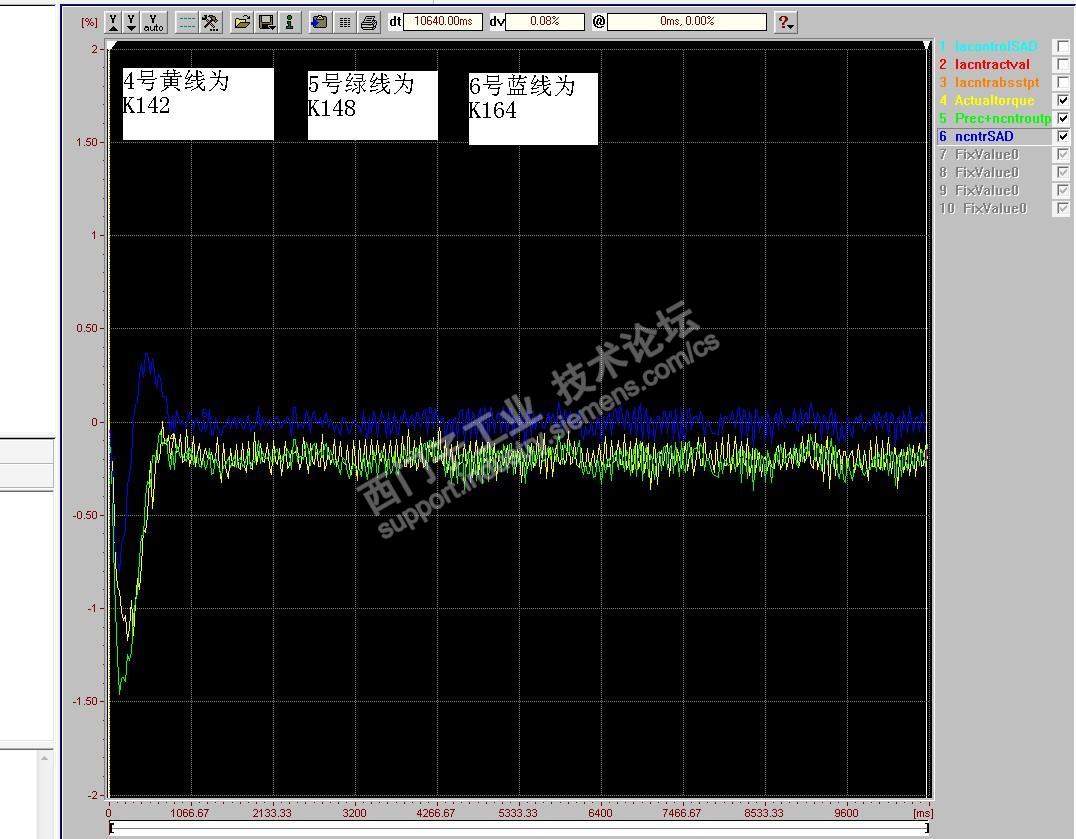This screenshot has width=1076, height=839.
Task: Click the K164 blue line annotation box
Action: tap(533, 108)
